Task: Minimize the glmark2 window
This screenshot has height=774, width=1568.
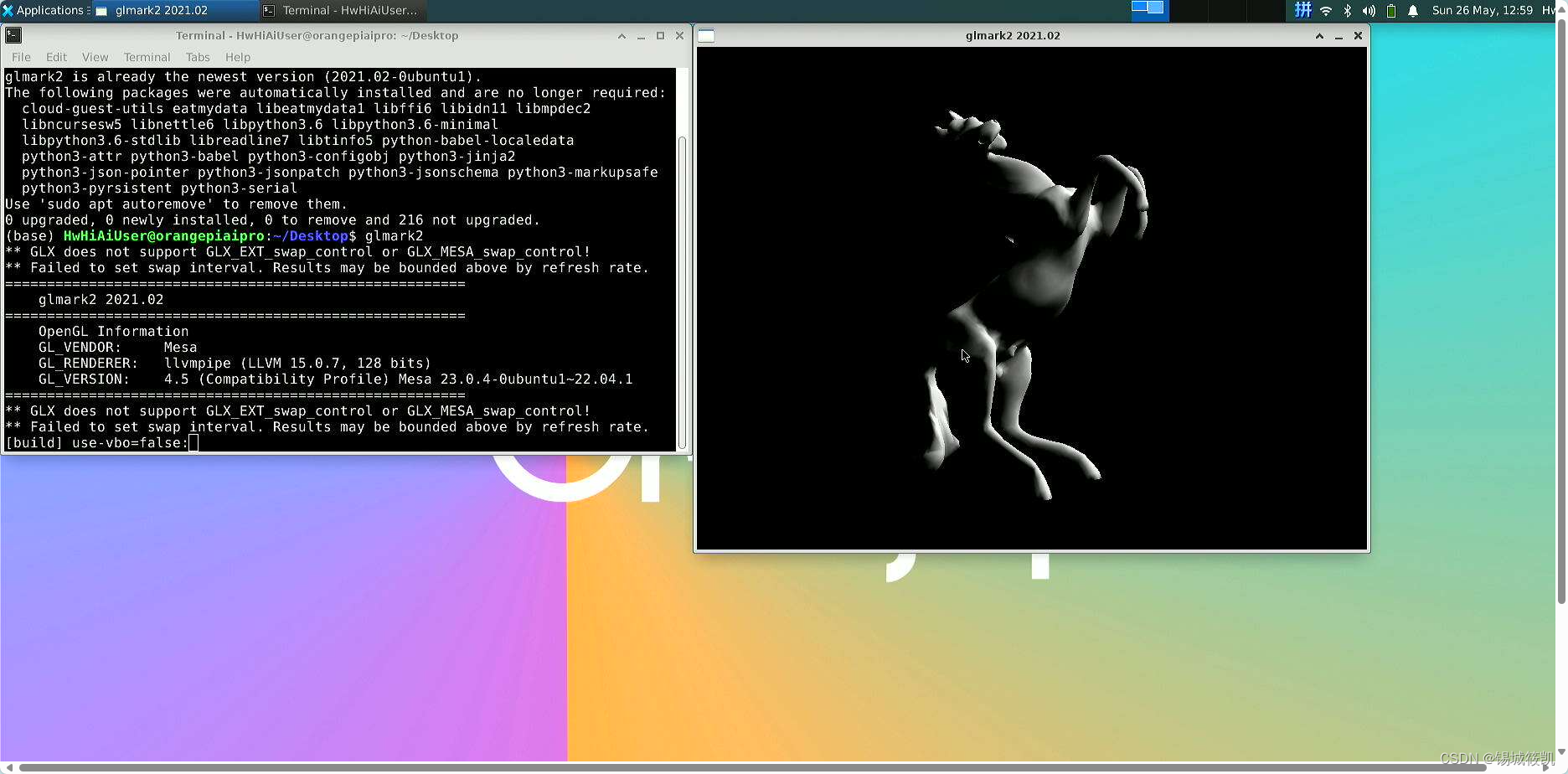Action: [x=1338, y=36]
